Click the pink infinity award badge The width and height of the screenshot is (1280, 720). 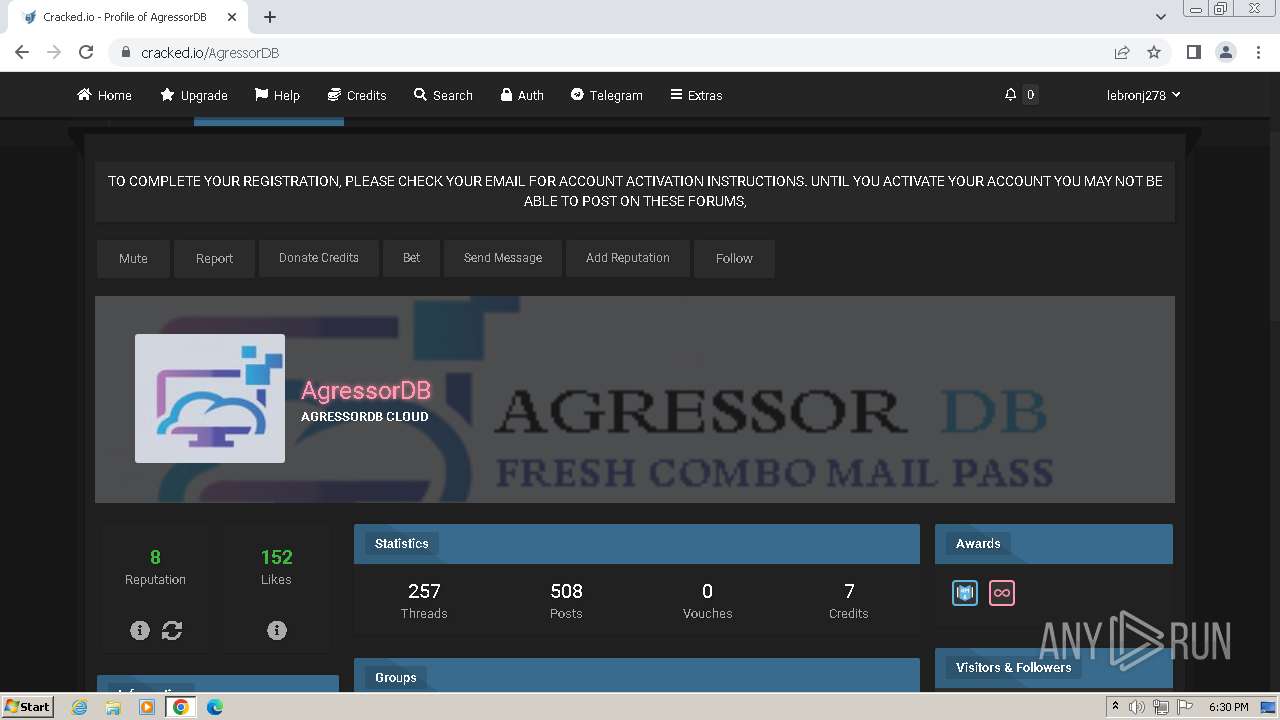[x=1001, y=593]
